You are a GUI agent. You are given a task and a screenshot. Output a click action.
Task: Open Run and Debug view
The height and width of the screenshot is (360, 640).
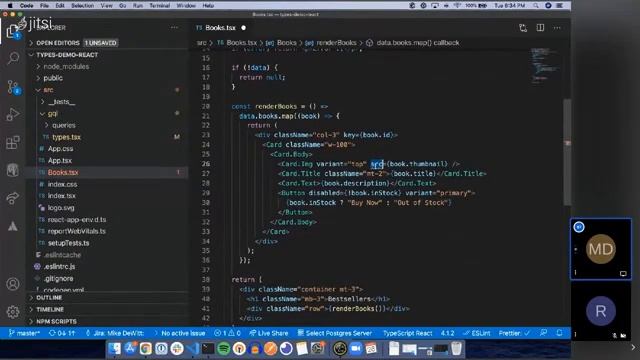[13, 114]
